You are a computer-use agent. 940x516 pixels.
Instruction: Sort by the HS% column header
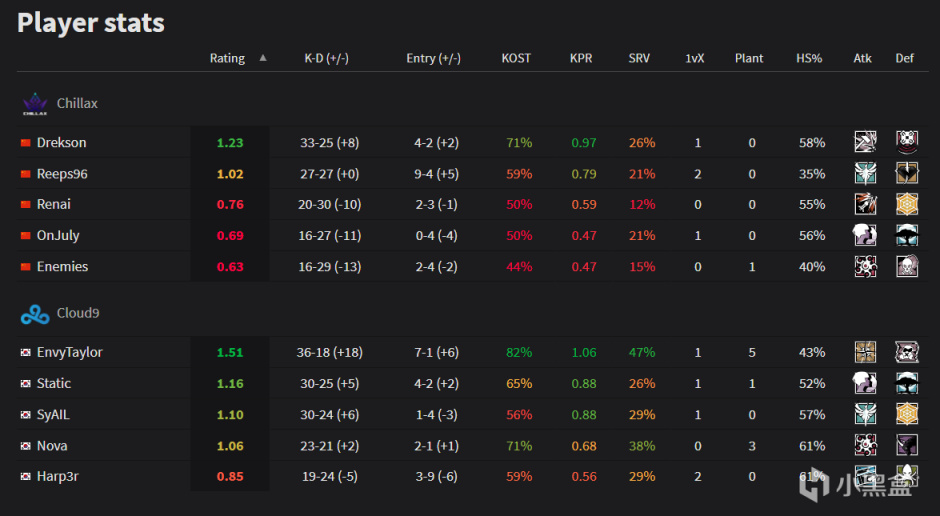coord(809,58)
